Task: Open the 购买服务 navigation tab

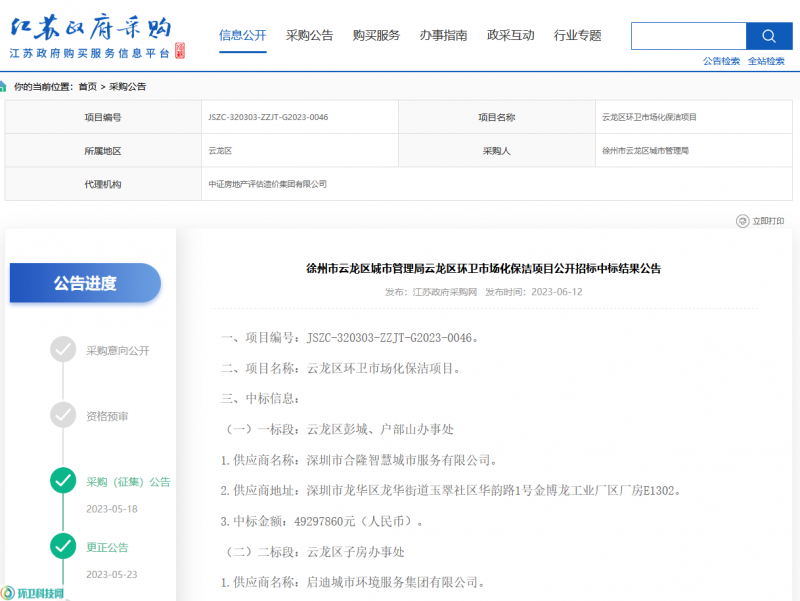Action: pos(377,35)
